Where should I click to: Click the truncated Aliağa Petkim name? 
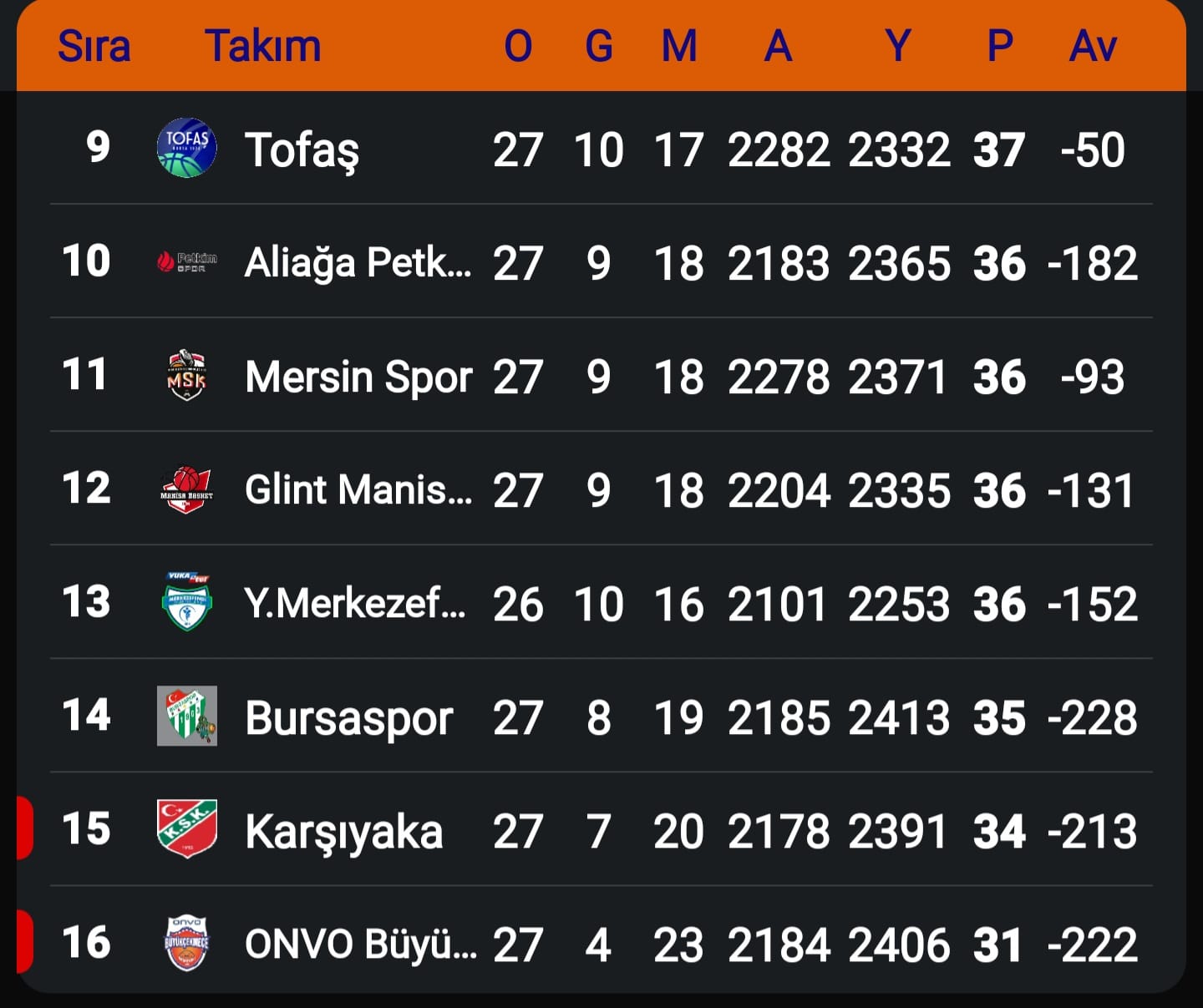click(x=358, y=263)
